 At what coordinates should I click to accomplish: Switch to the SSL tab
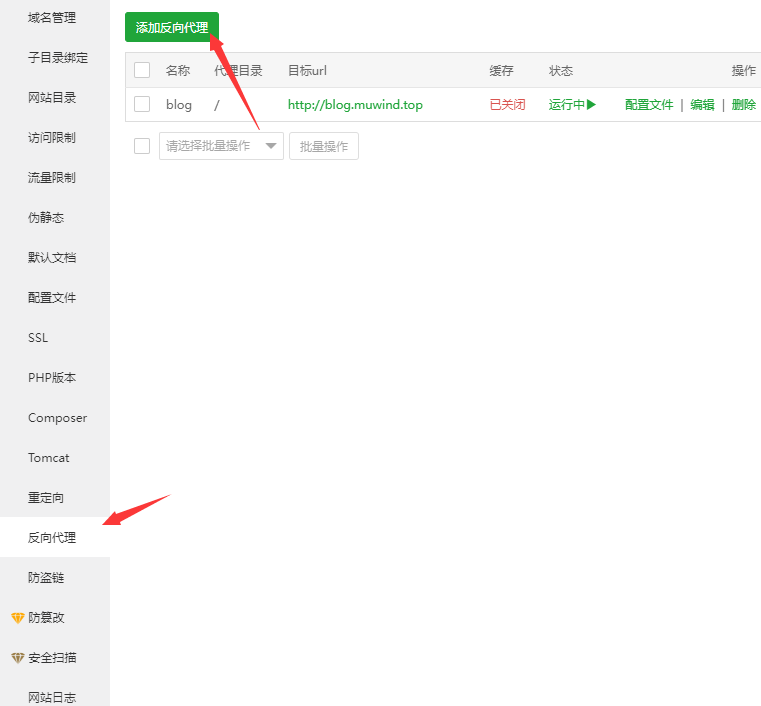(38, 338)
